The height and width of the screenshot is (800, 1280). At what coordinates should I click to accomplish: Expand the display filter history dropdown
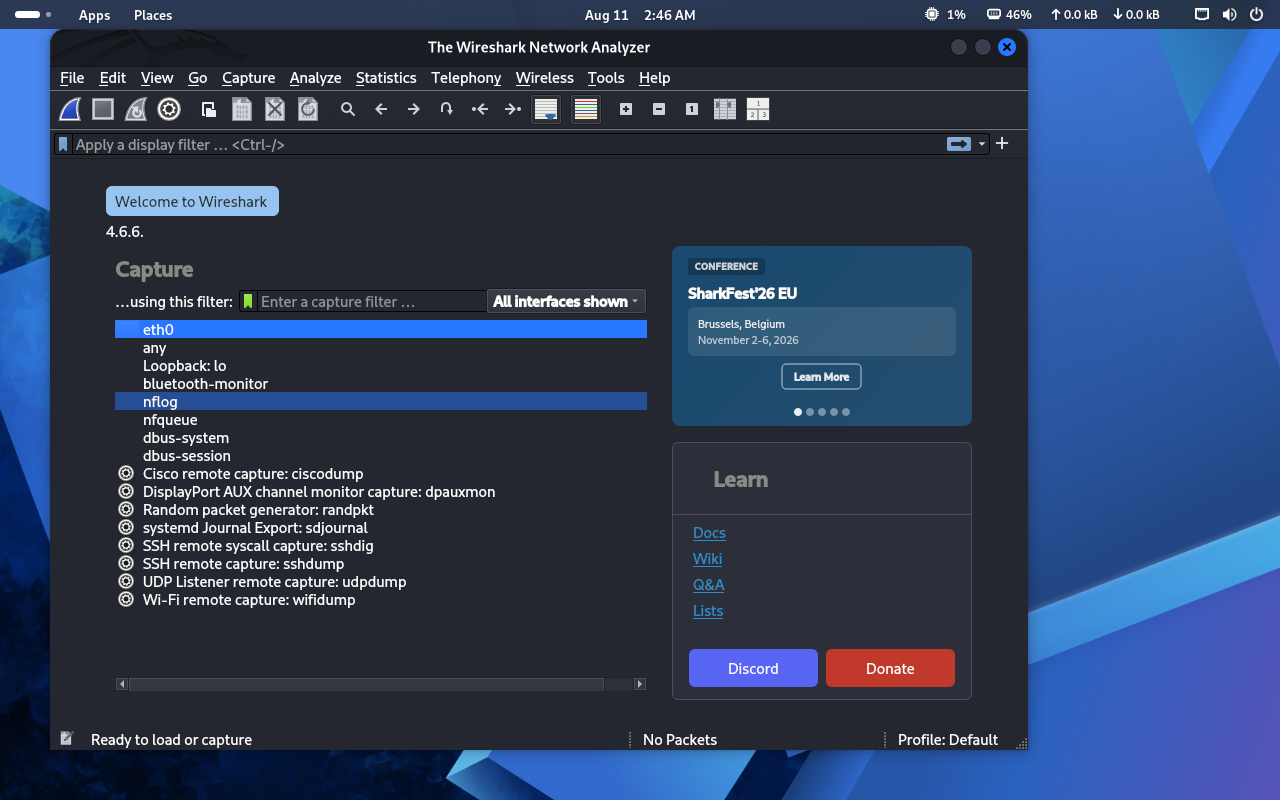(x=982, y=144)
